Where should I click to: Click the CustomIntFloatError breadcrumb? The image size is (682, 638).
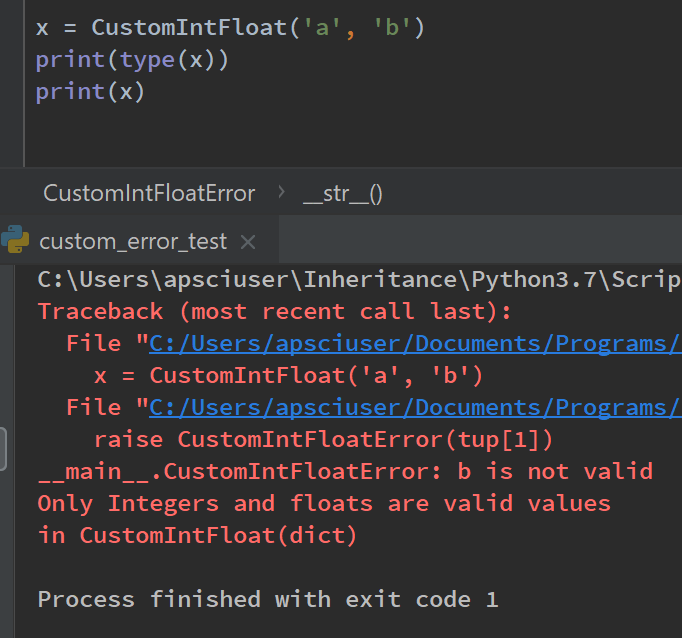click(x=149, y=193)
